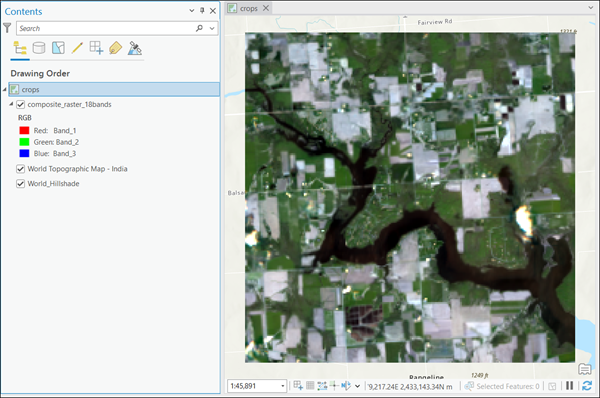Click the snapping icon in status bar
Image resolution: width=600 pixels, height=398 pixels.
pyautogui.click(x=298, y=386)
